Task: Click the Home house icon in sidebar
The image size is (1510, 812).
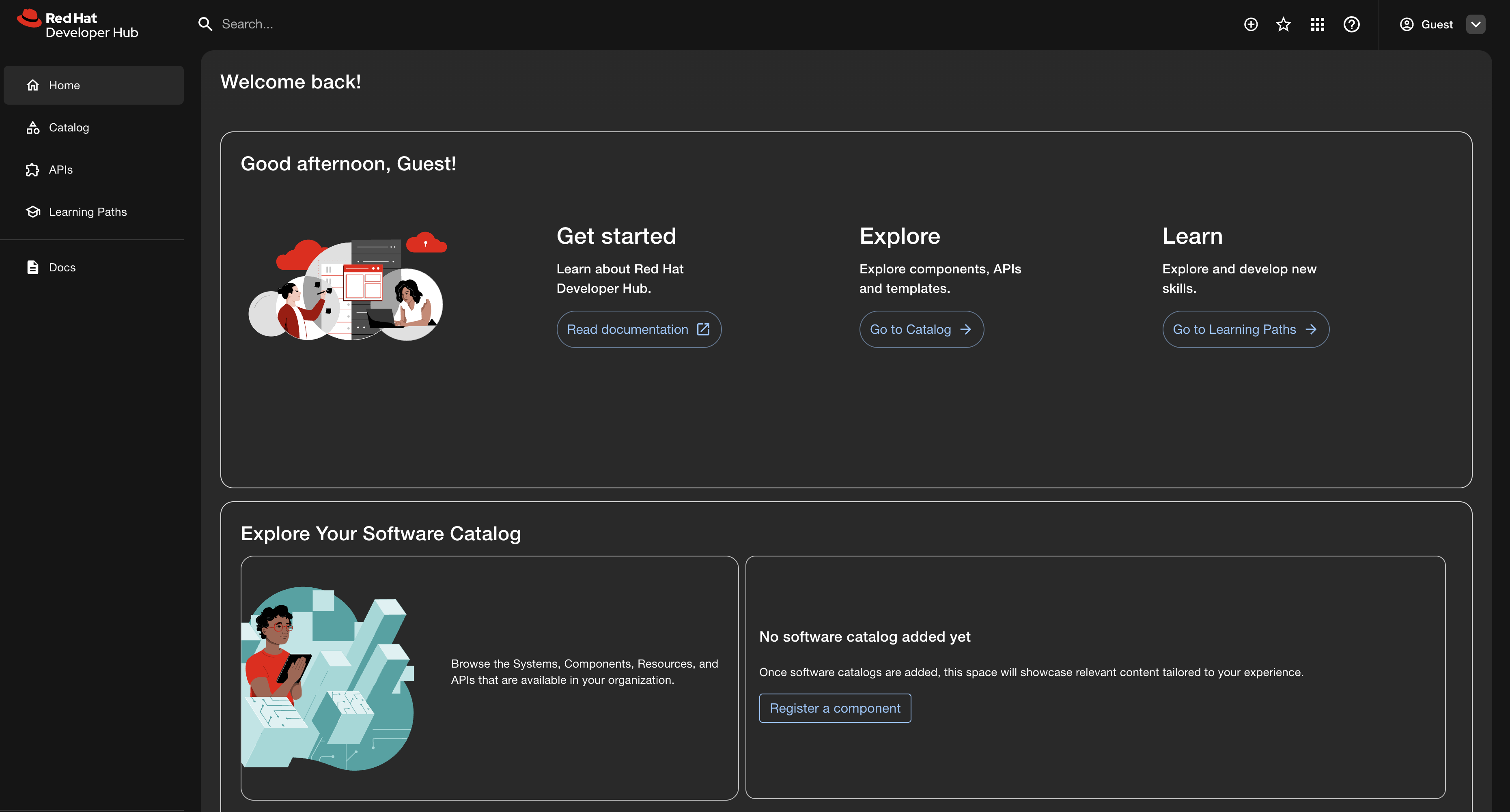Action: pos(33,85)
